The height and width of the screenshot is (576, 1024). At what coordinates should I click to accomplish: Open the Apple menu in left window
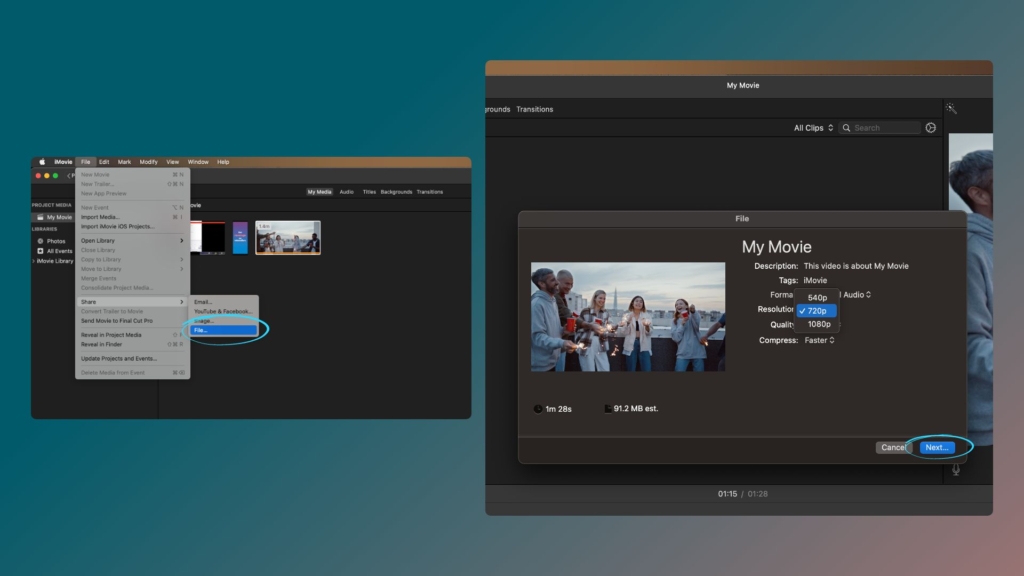point(42,162)
